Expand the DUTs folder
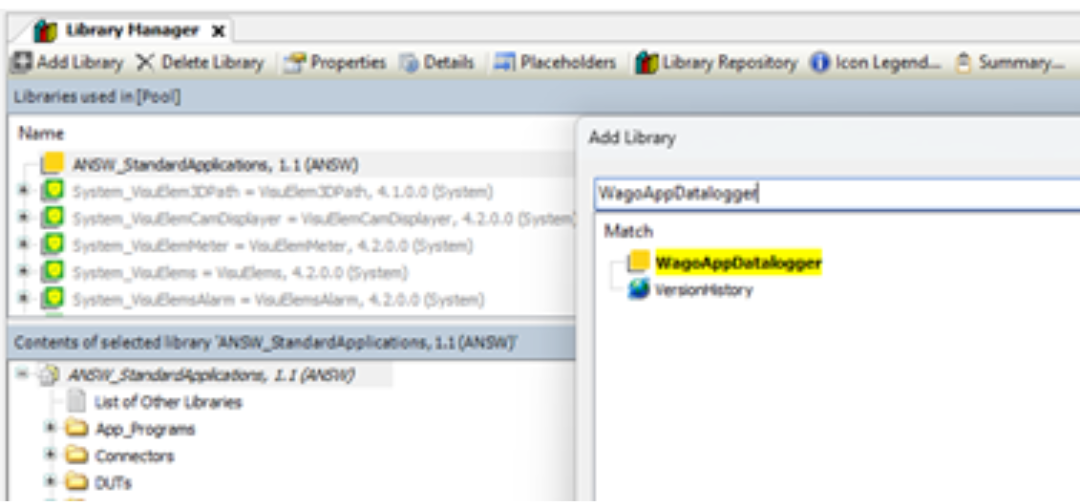Viewport: 1080px width, 504px height. click(x=50, y=482)
